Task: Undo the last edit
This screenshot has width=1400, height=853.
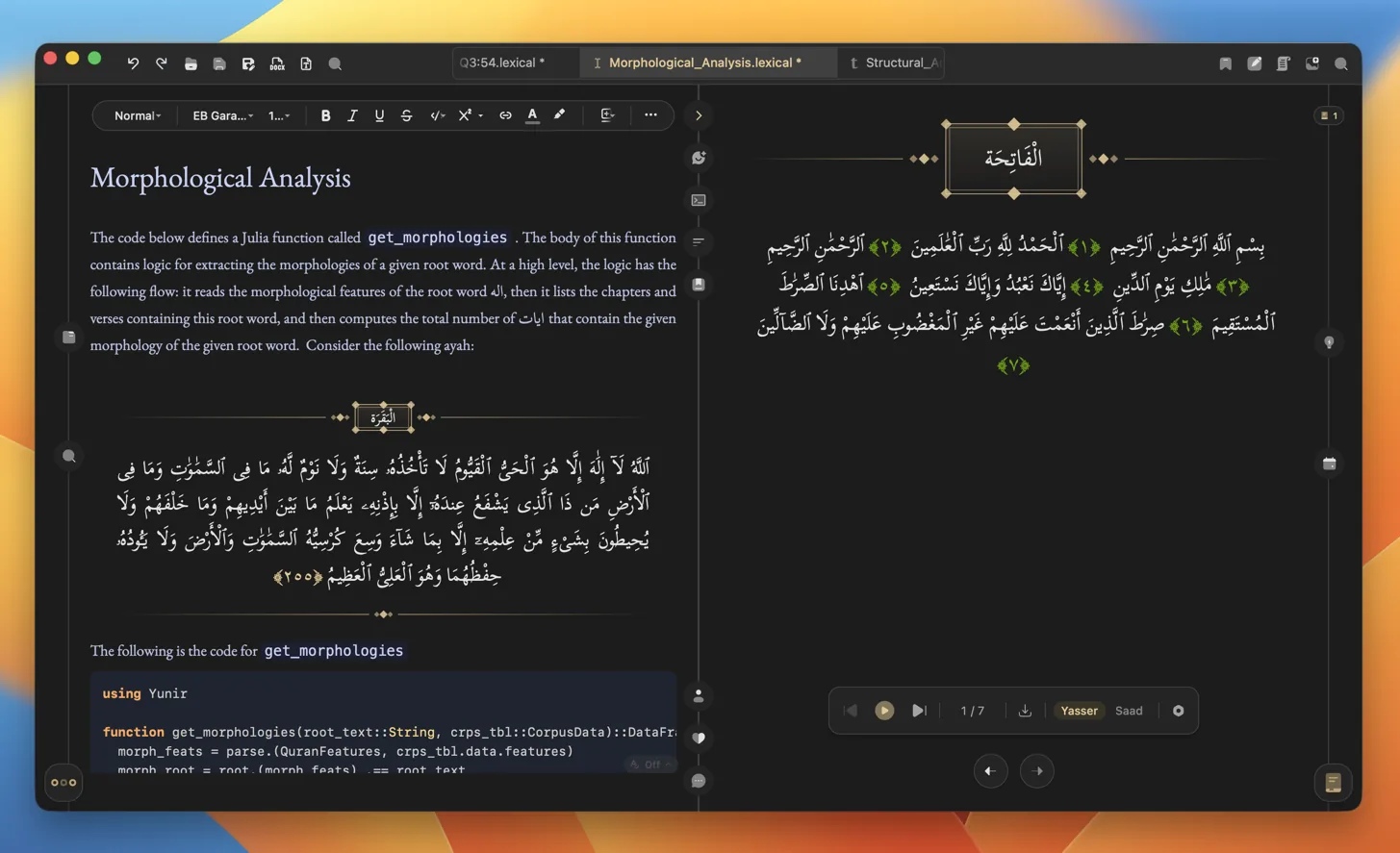Action: (133, 63)
